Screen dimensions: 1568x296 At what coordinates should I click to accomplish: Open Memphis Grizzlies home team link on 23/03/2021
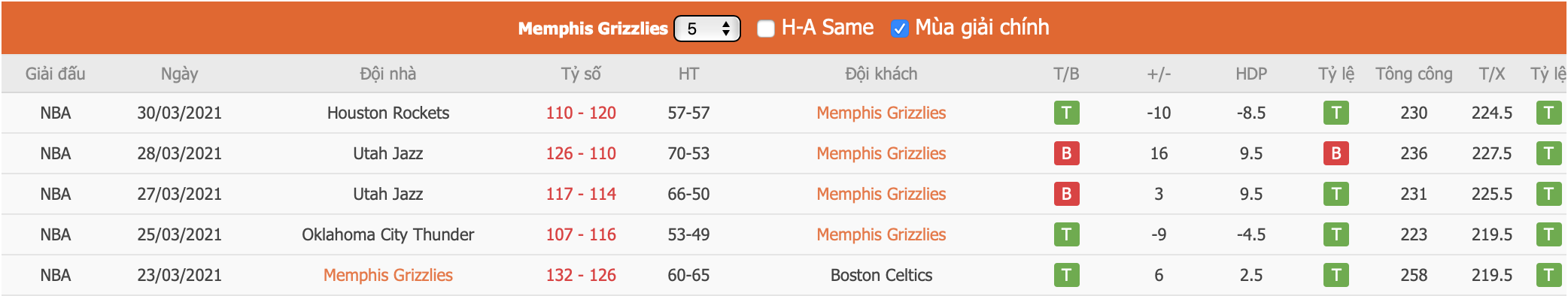click(388, 275)
